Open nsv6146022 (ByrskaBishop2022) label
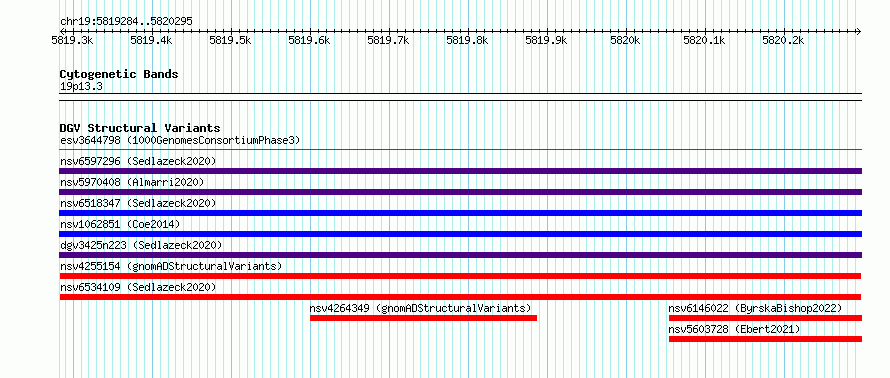 [x=755, y=308]
